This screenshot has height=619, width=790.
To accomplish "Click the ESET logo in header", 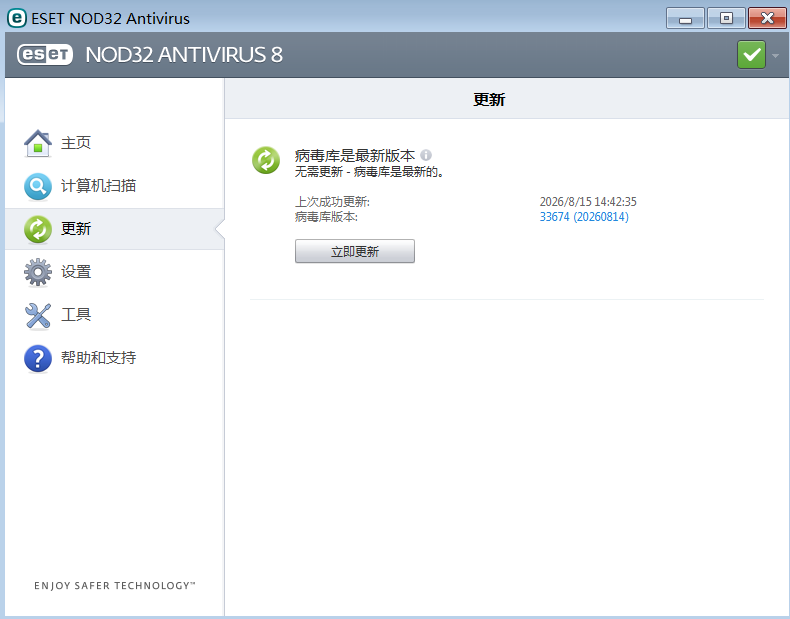I will [x=45, y=54].
